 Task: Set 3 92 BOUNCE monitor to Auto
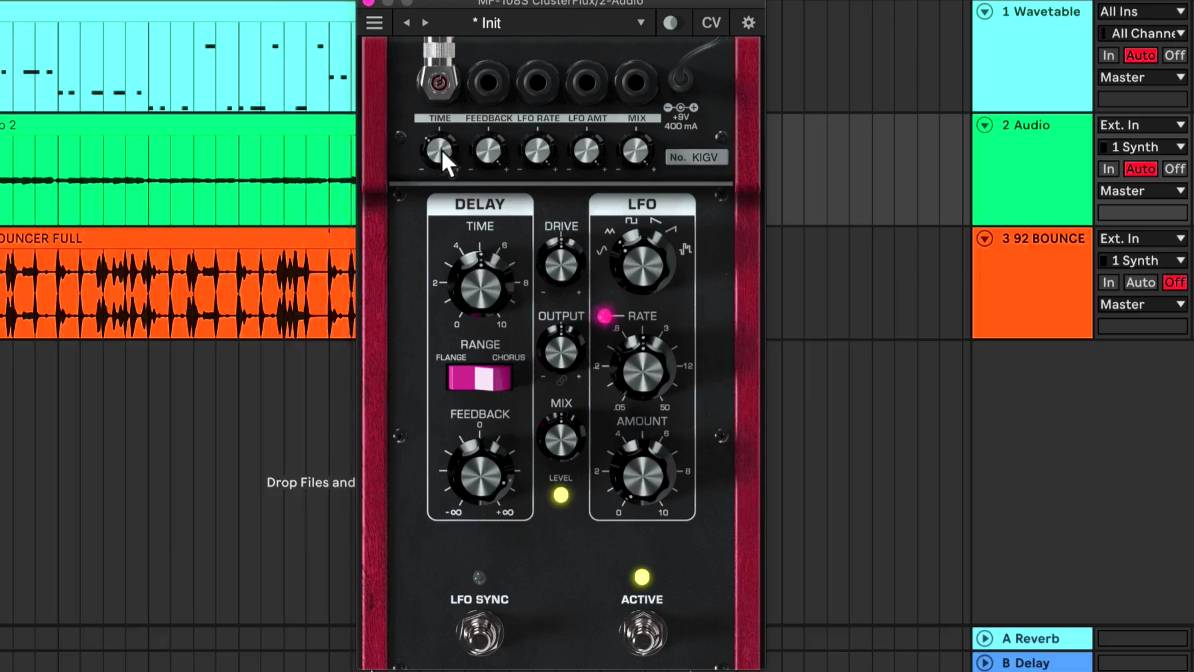coord(1140,282)
